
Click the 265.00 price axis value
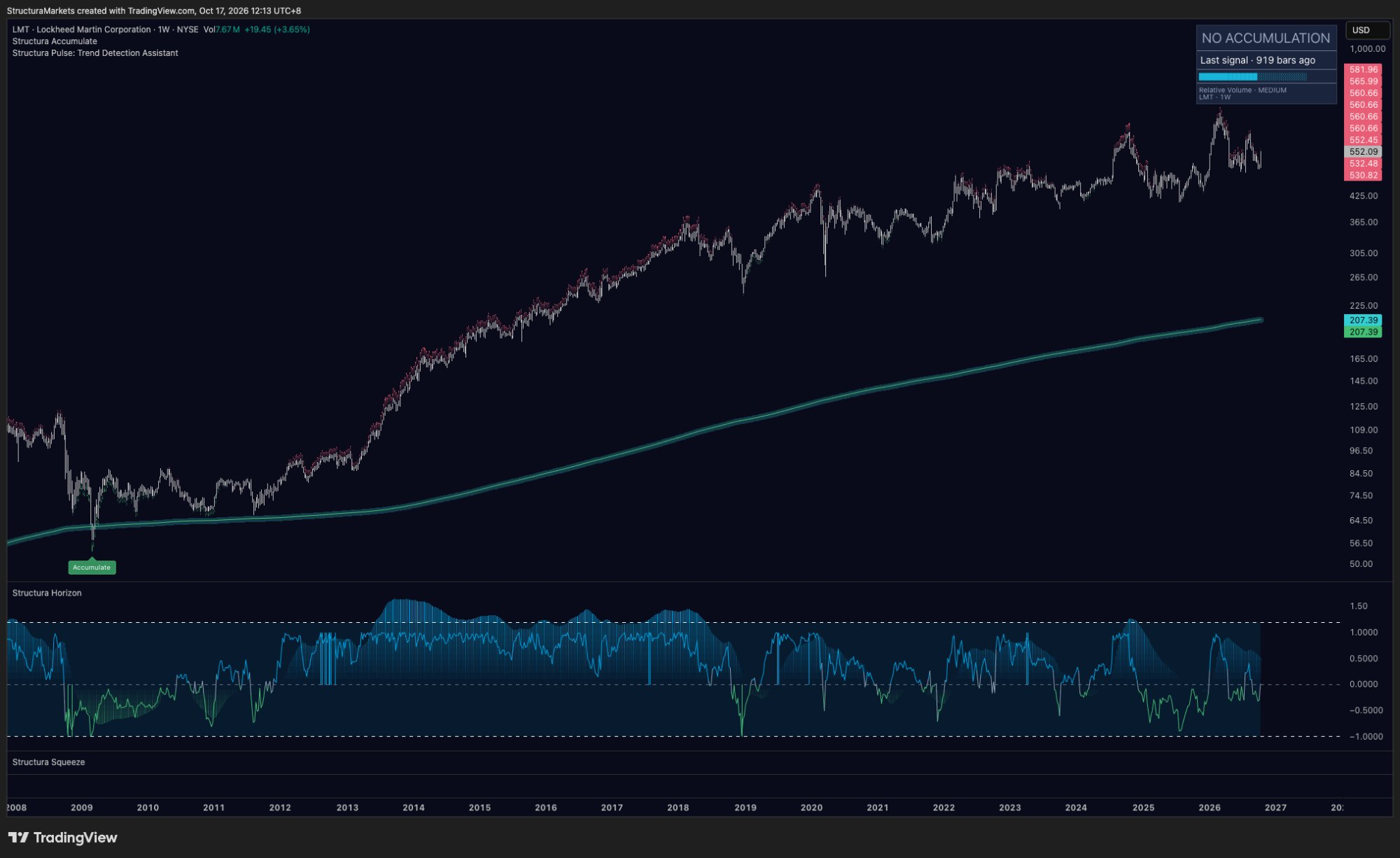1364,278
